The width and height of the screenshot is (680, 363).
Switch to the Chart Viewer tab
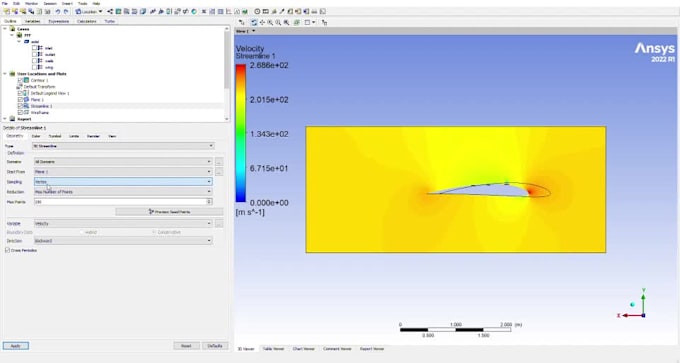[303, 349]
